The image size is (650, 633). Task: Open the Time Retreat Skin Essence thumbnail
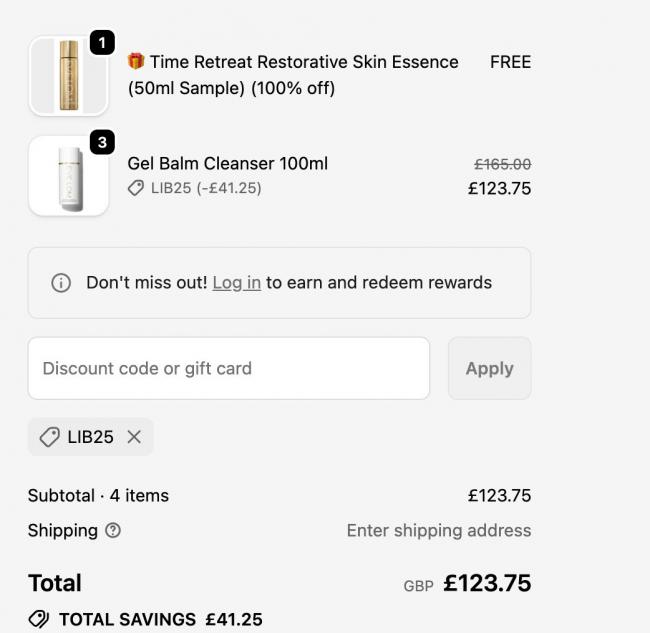click(68, 76)
